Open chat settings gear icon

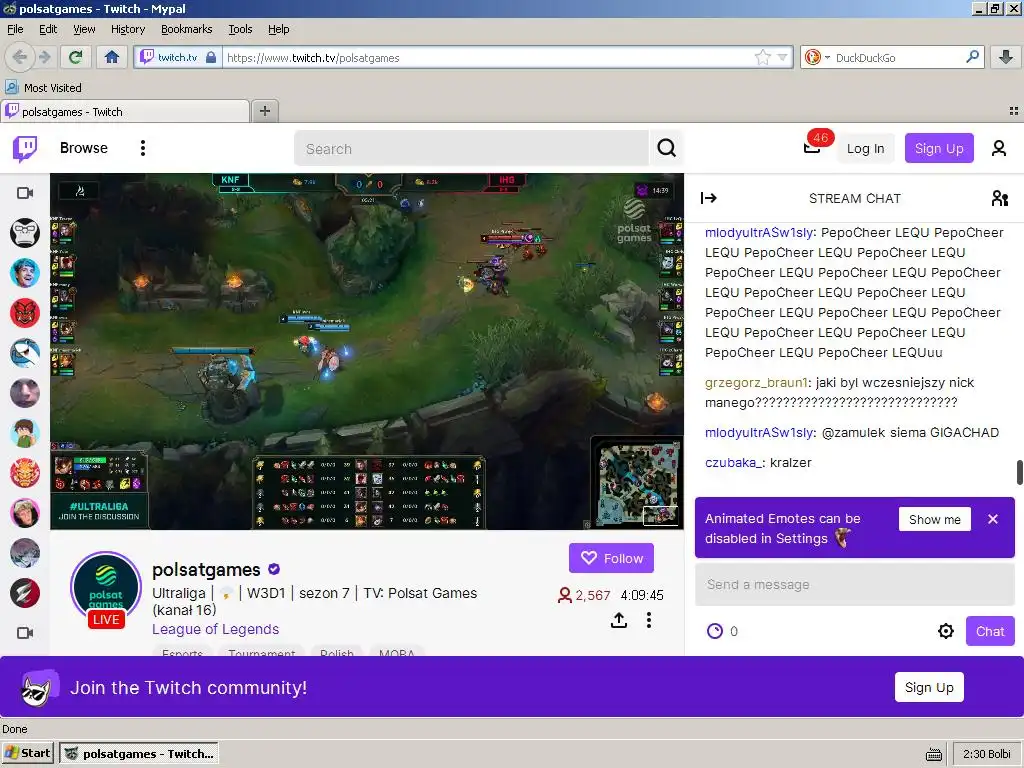click(946, 631)
